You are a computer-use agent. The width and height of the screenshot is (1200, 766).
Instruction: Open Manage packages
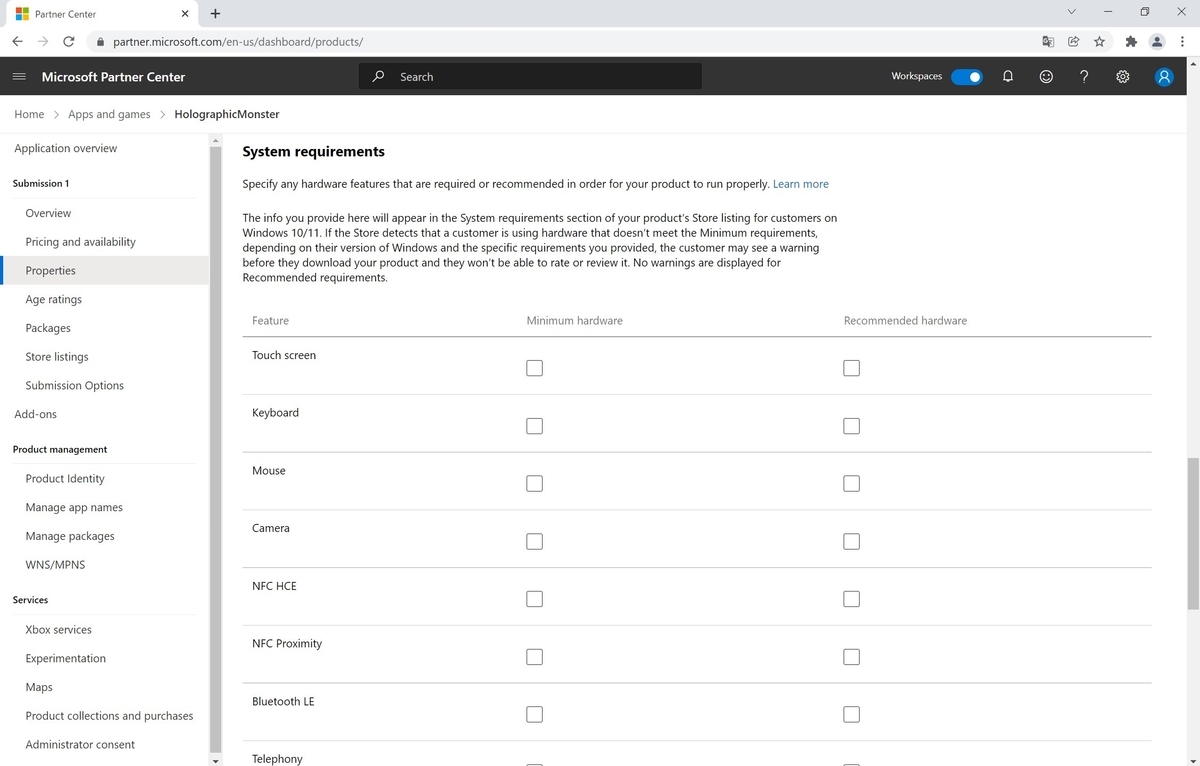[70, 536]
